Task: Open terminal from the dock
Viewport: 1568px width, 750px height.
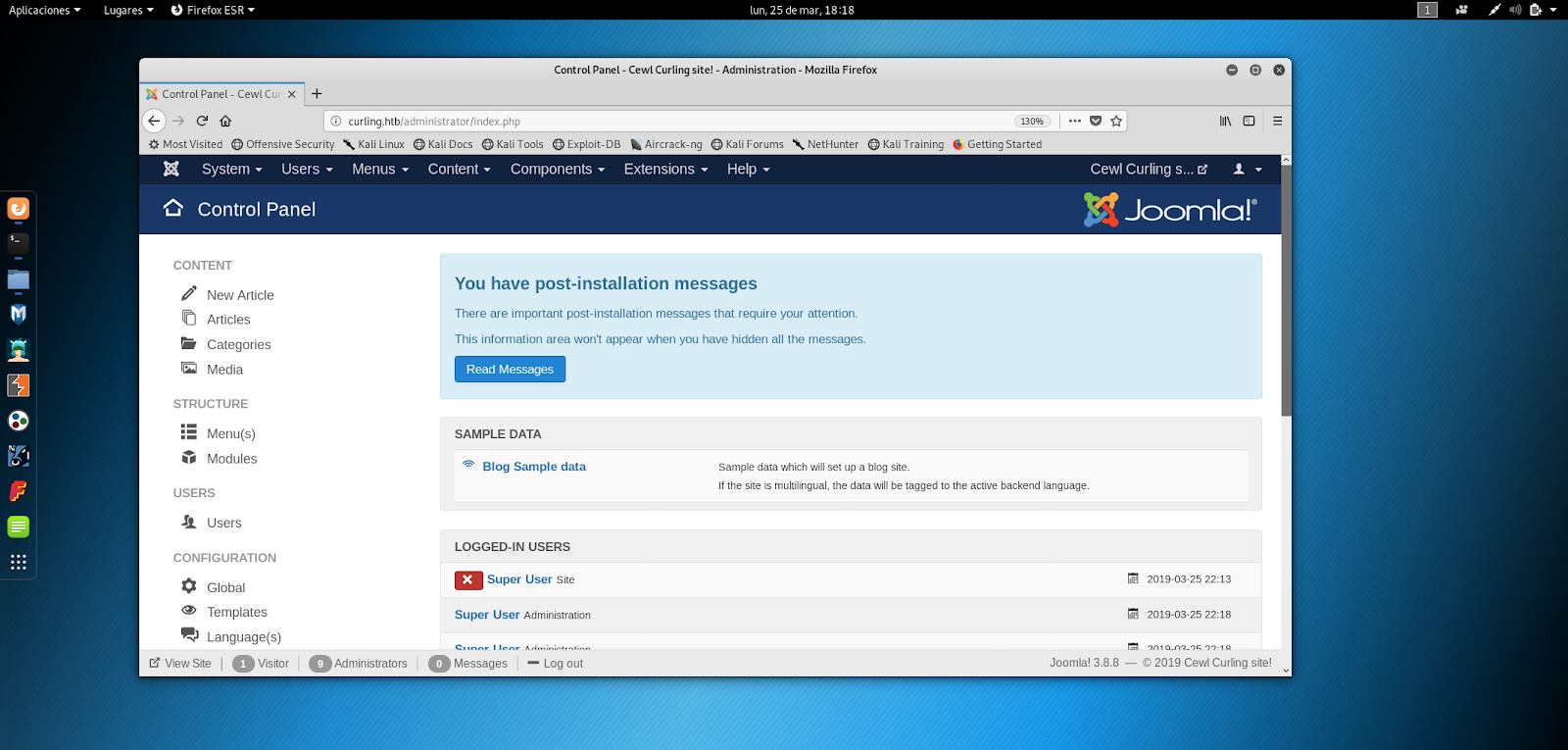Action: coord(18,243)
